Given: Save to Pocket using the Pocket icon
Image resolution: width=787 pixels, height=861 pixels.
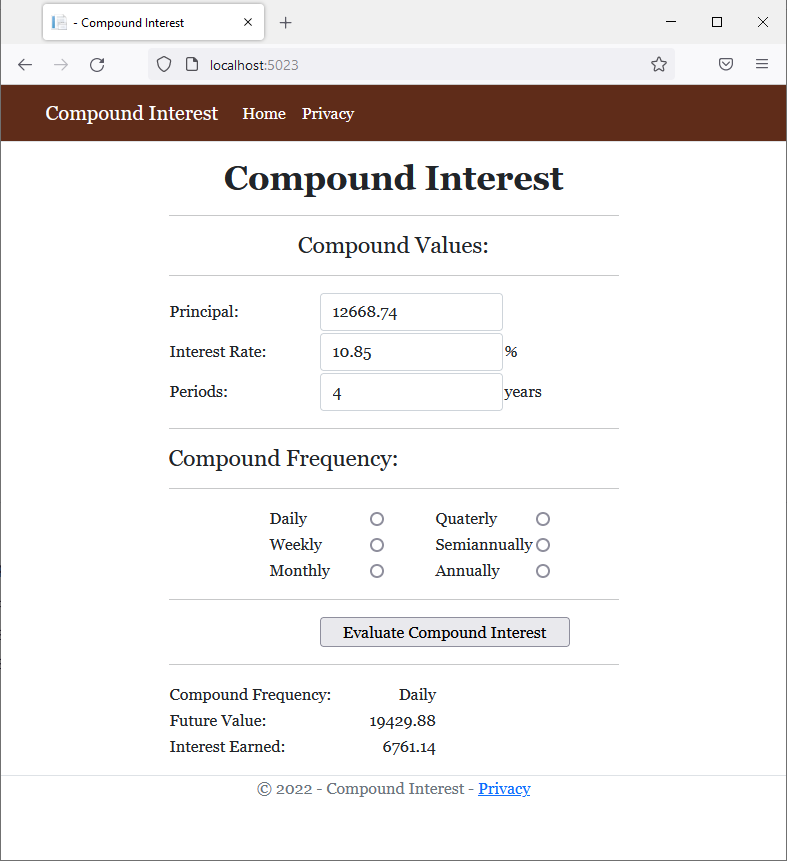Looking at the screenshot, I should [x=725, y=64].
